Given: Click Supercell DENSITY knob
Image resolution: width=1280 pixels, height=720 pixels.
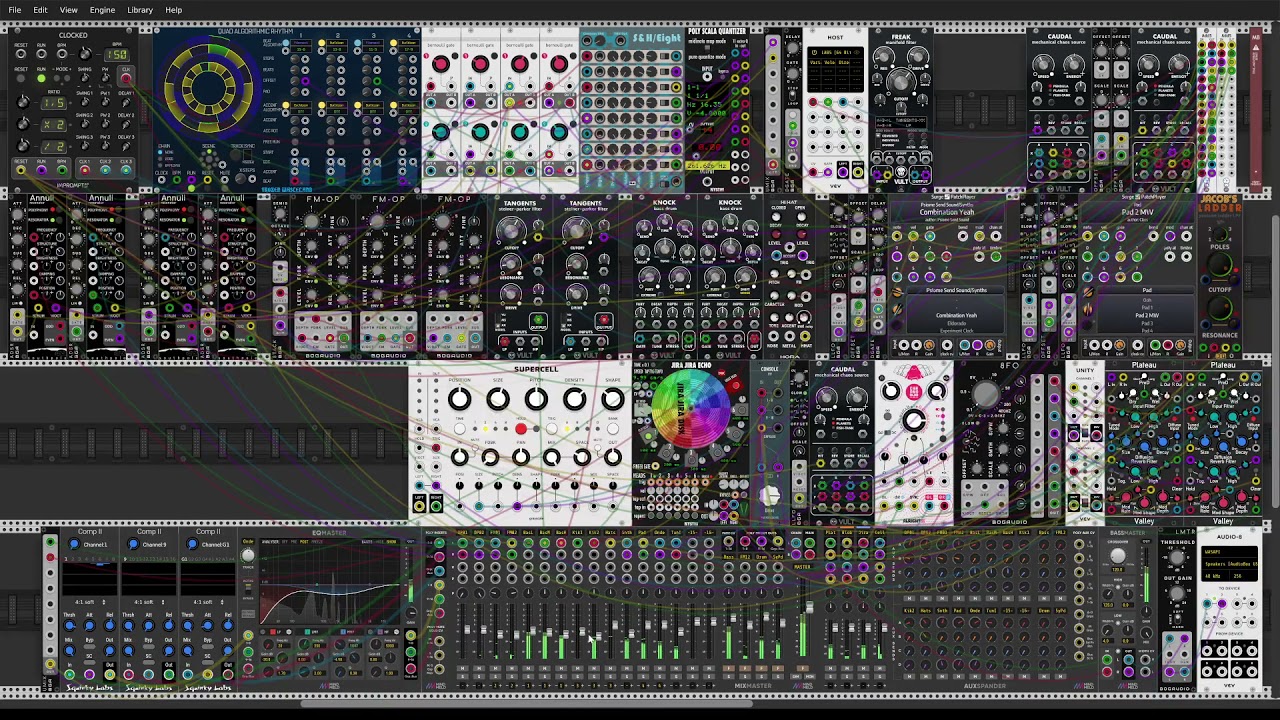Looking at the screenshot, I should [574, 400].
